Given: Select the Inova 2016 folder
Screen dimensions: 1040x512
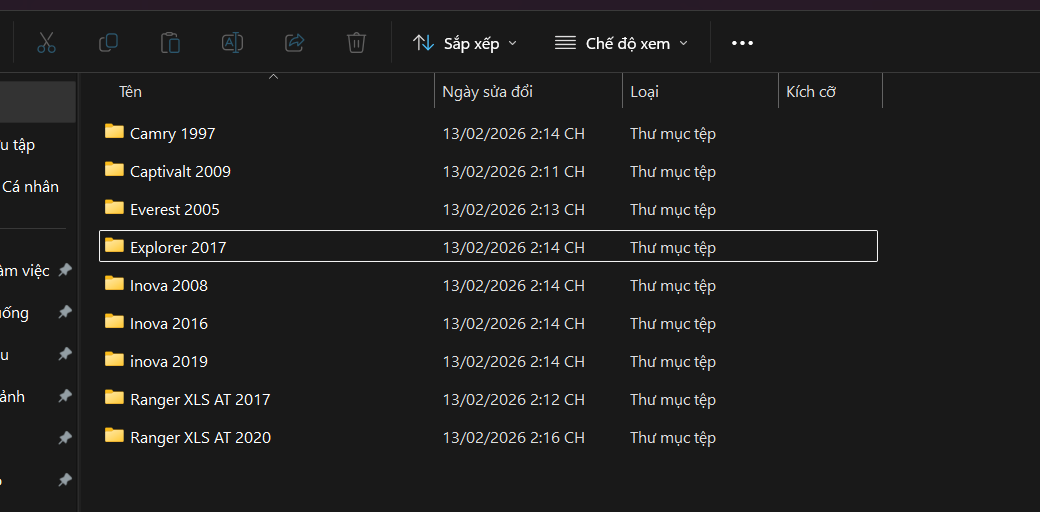Looking at the screenshot, I should 169,323.
